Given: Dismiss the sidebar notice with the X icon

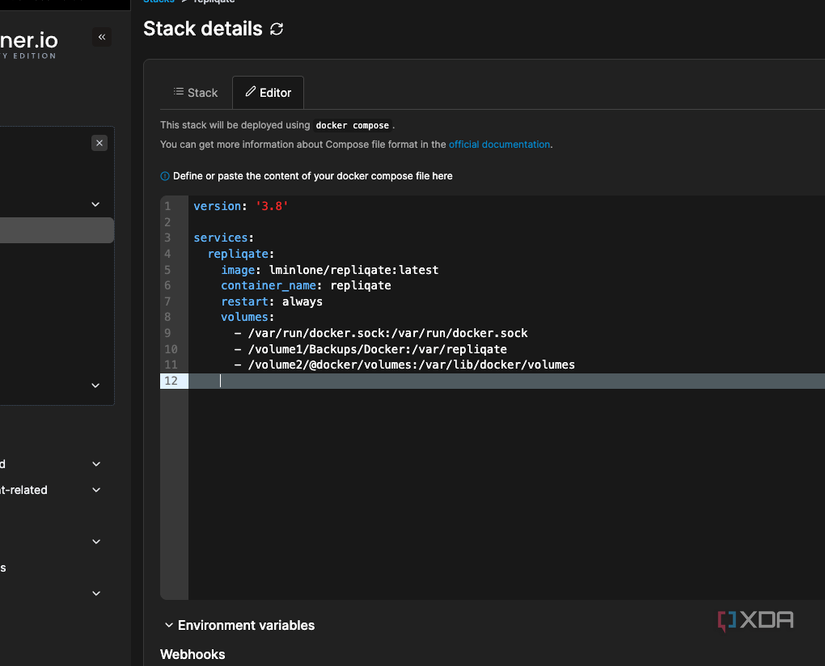Looking at the screenshot, I should point(99,142).
